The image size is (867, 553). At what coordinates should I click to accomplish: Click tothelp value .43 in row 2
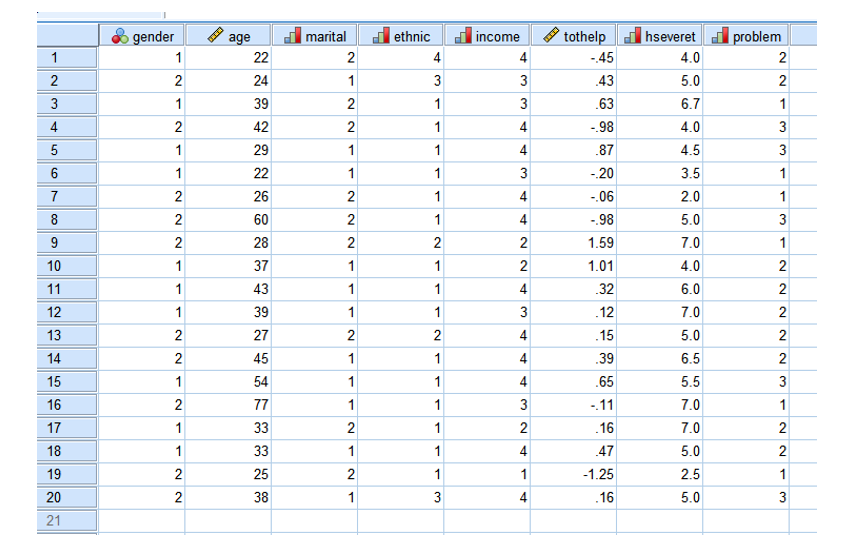point(604,81)
